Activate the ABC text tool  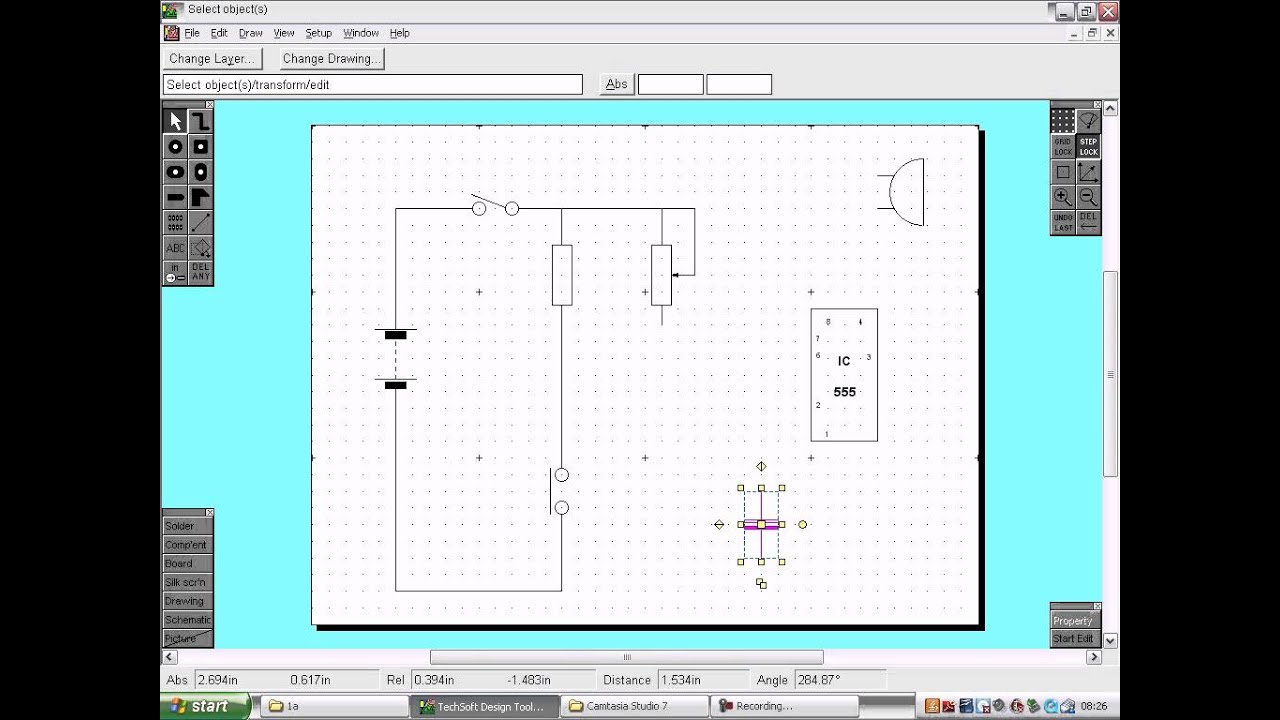(175, 247)
